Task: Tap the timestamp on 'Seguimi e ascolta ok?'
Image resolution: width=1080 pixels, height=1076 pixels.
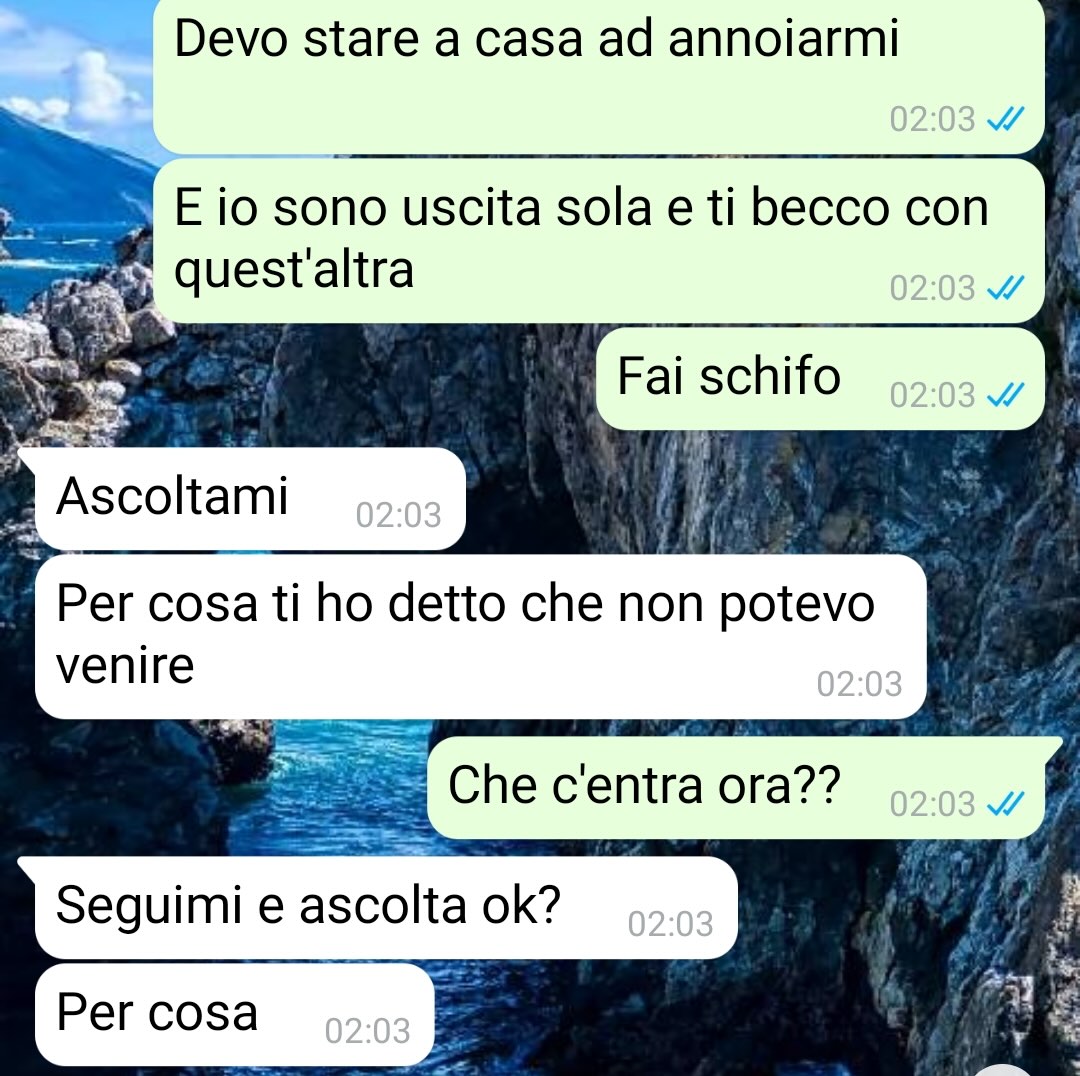Action: pyautogui.click(x=670, y=924)
